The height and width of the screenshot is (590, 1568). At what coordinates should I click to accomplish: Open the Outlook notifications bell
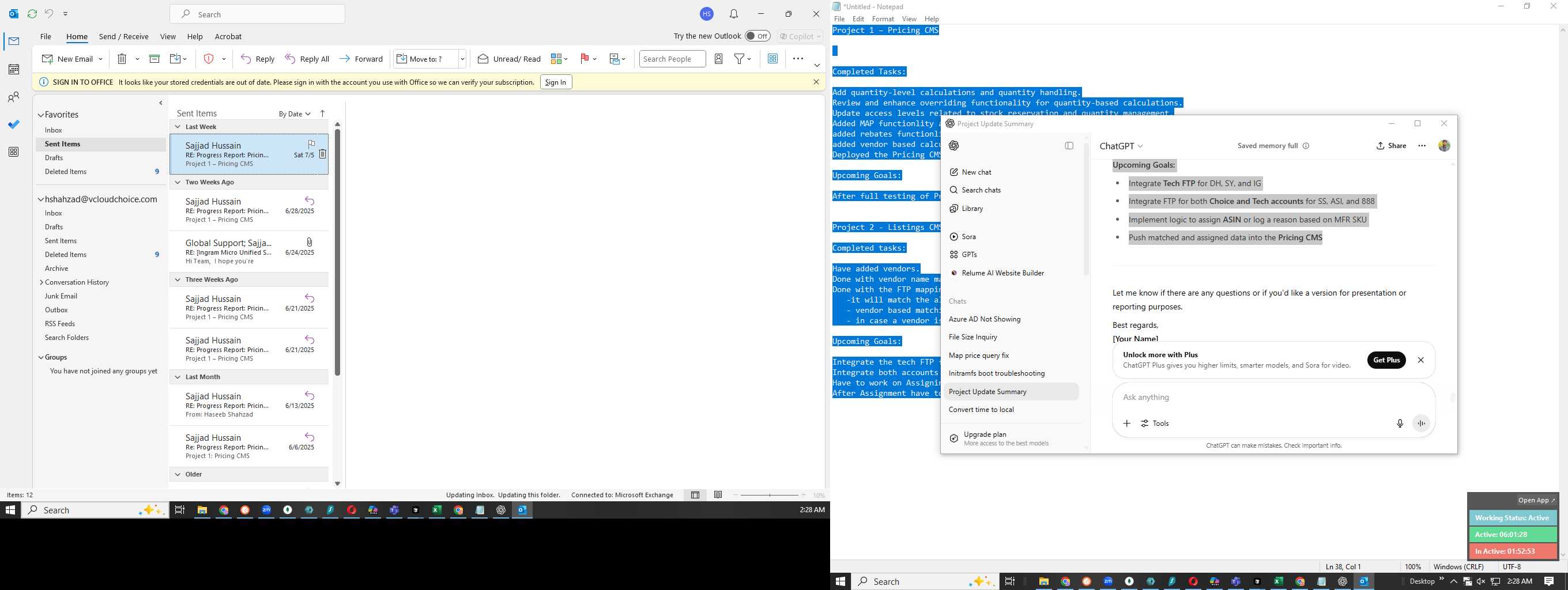[x=734, y=14]
